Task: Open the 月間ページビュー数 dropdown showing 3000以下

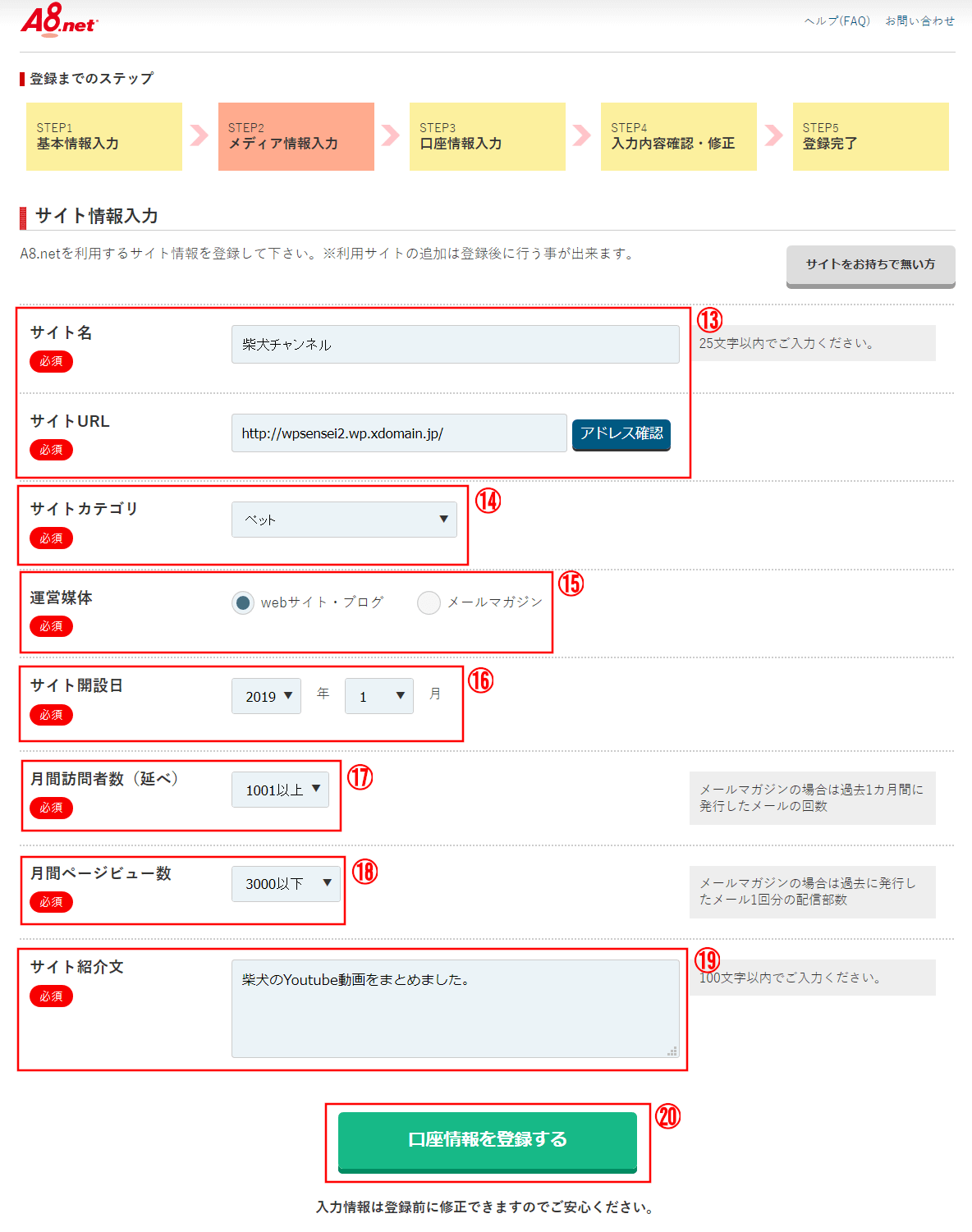Action: (x=286, y=884)
